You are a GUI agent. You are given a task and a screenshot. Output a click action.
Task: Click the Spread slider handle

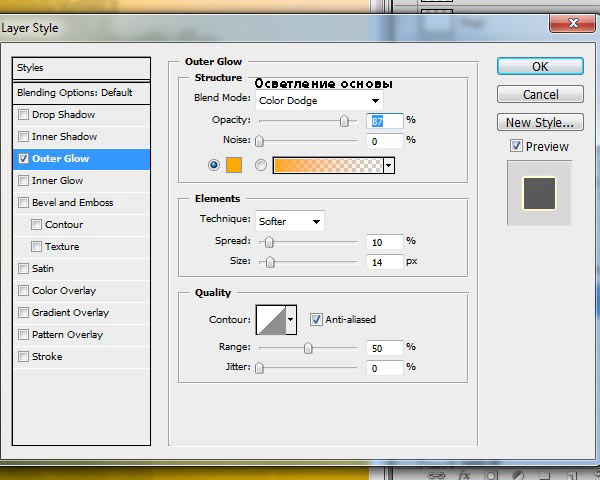(269, 242)
